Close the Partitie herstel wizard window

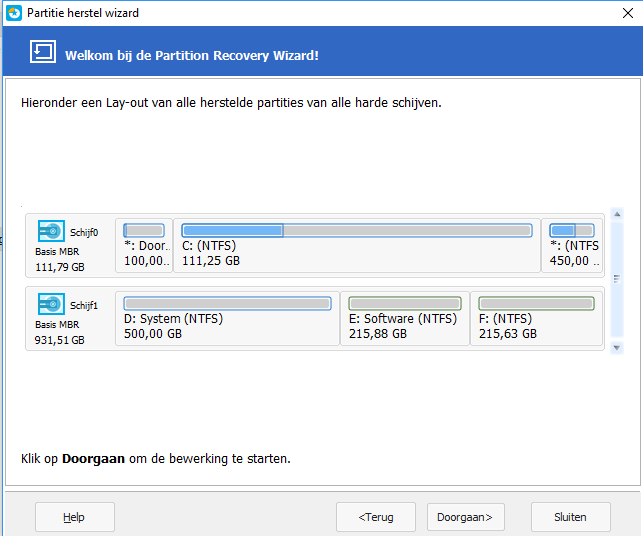(619, 13)
